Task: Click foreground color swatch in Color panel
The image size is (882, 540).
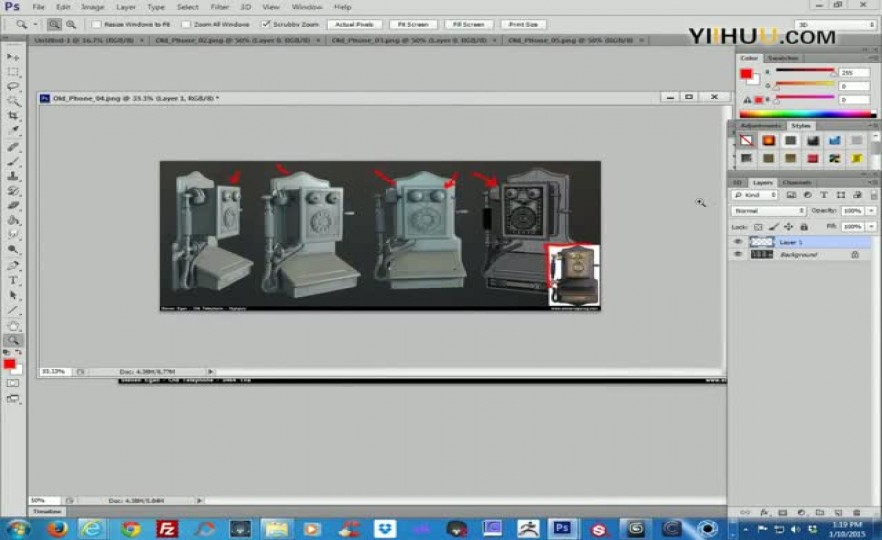Action: tap(746, 74)
